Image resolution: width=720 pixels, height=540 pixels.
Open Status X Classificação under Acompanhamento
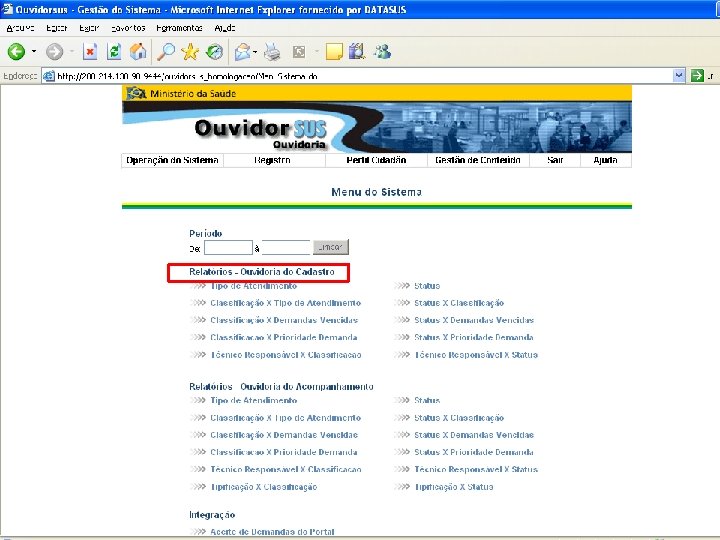click(459, 418)
